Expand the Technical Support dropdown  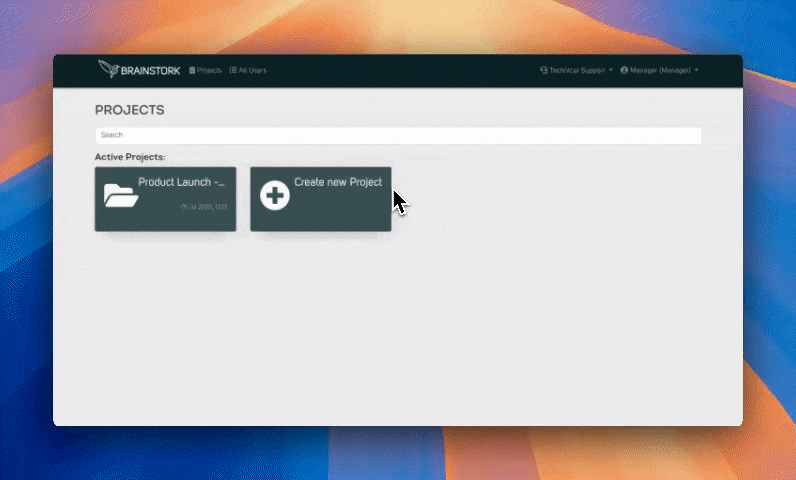(x=576, y=70)
